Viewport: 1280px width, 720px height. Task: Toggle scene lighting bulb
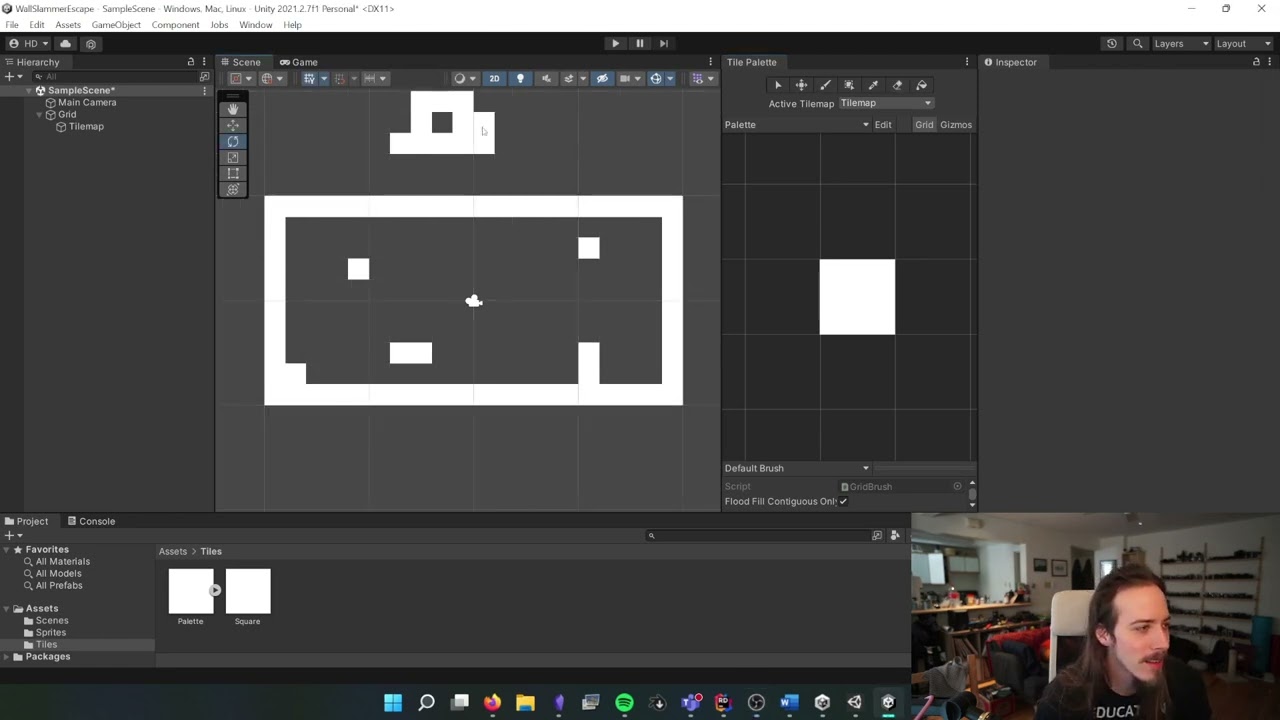(x=520, y=78)
